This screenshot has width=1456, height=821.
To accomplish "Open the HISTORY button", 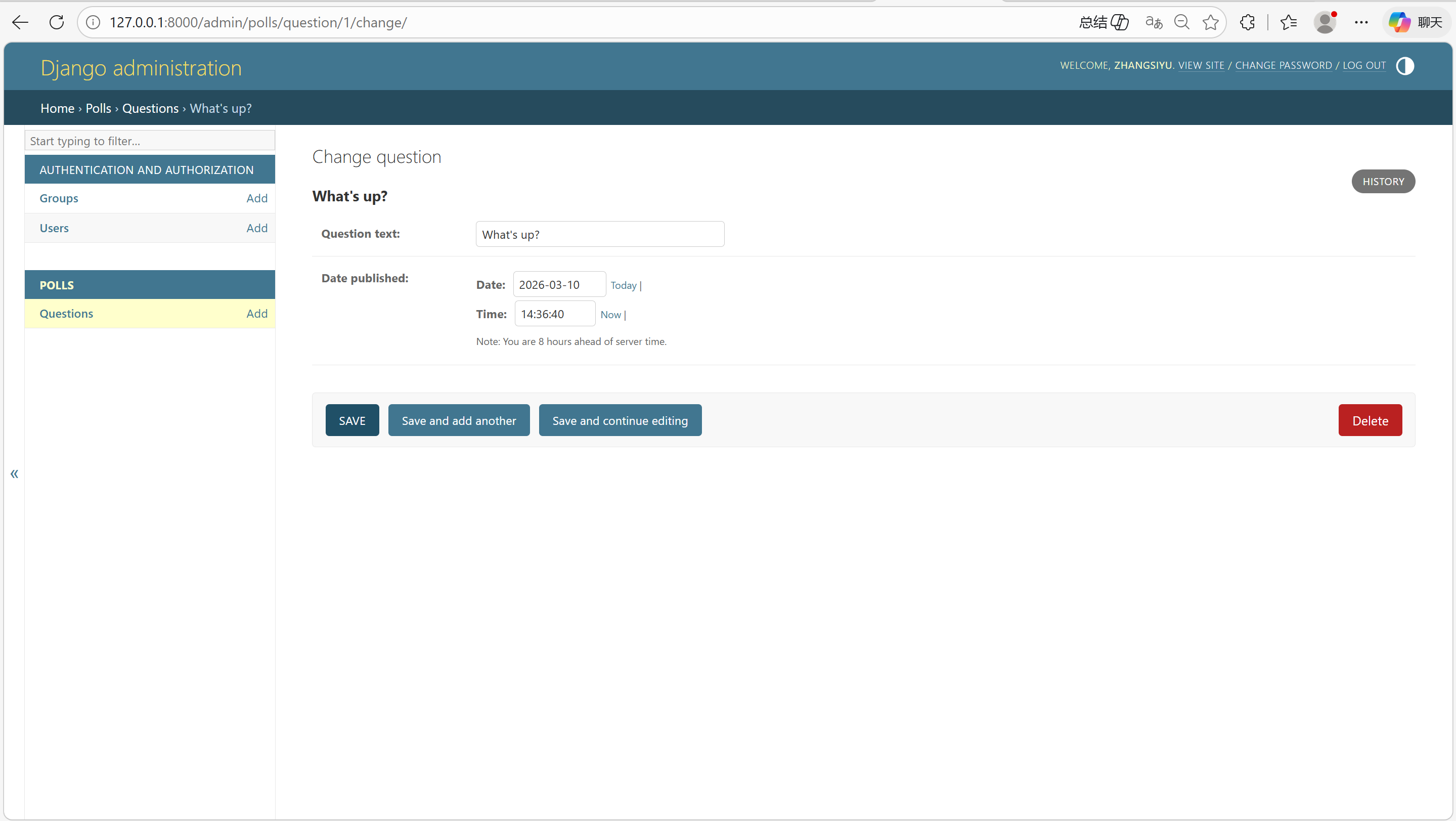I will pos(1383,182).
